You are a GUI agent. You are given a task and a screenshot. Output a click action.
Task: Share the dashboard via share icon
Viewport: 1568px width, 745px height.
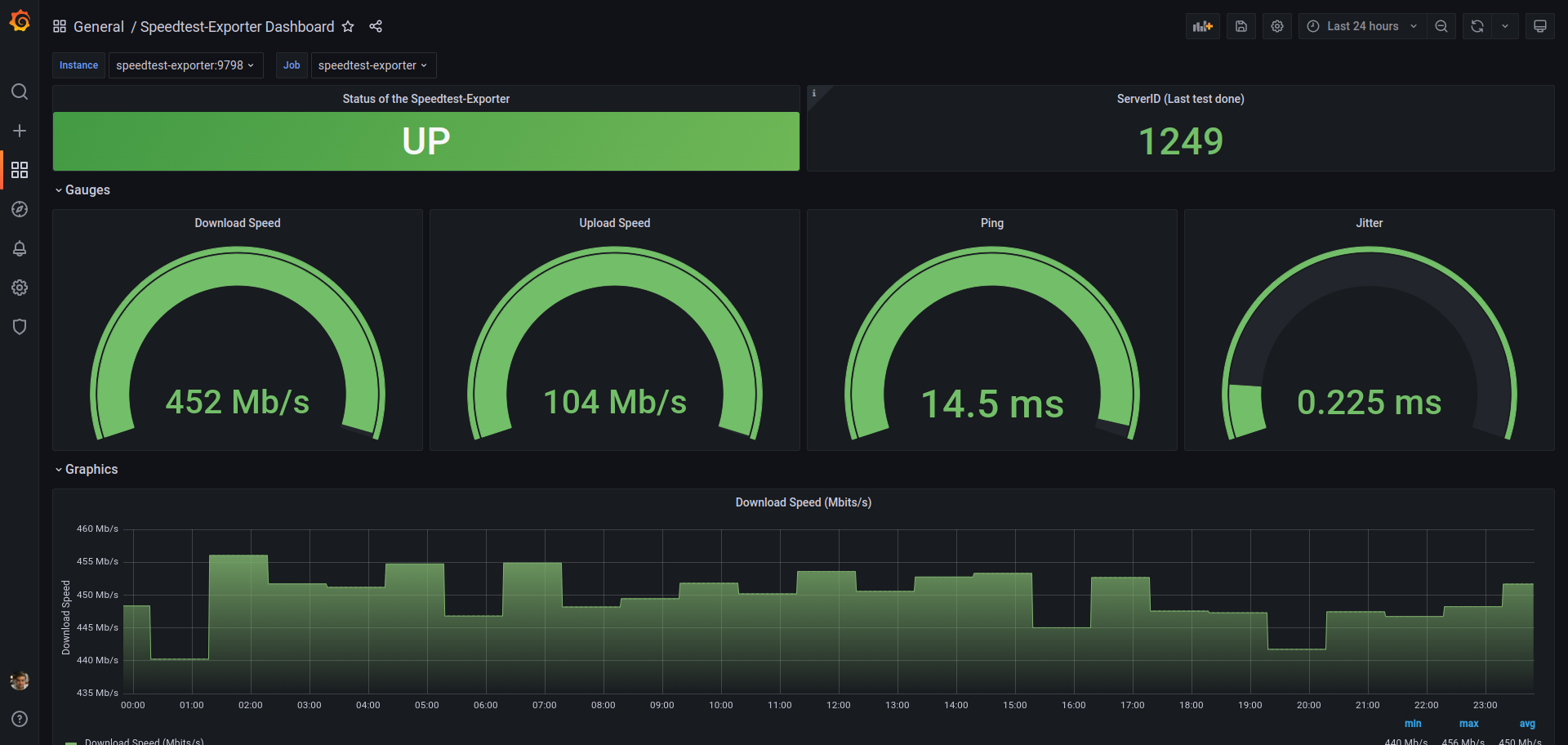click(376, 26)
